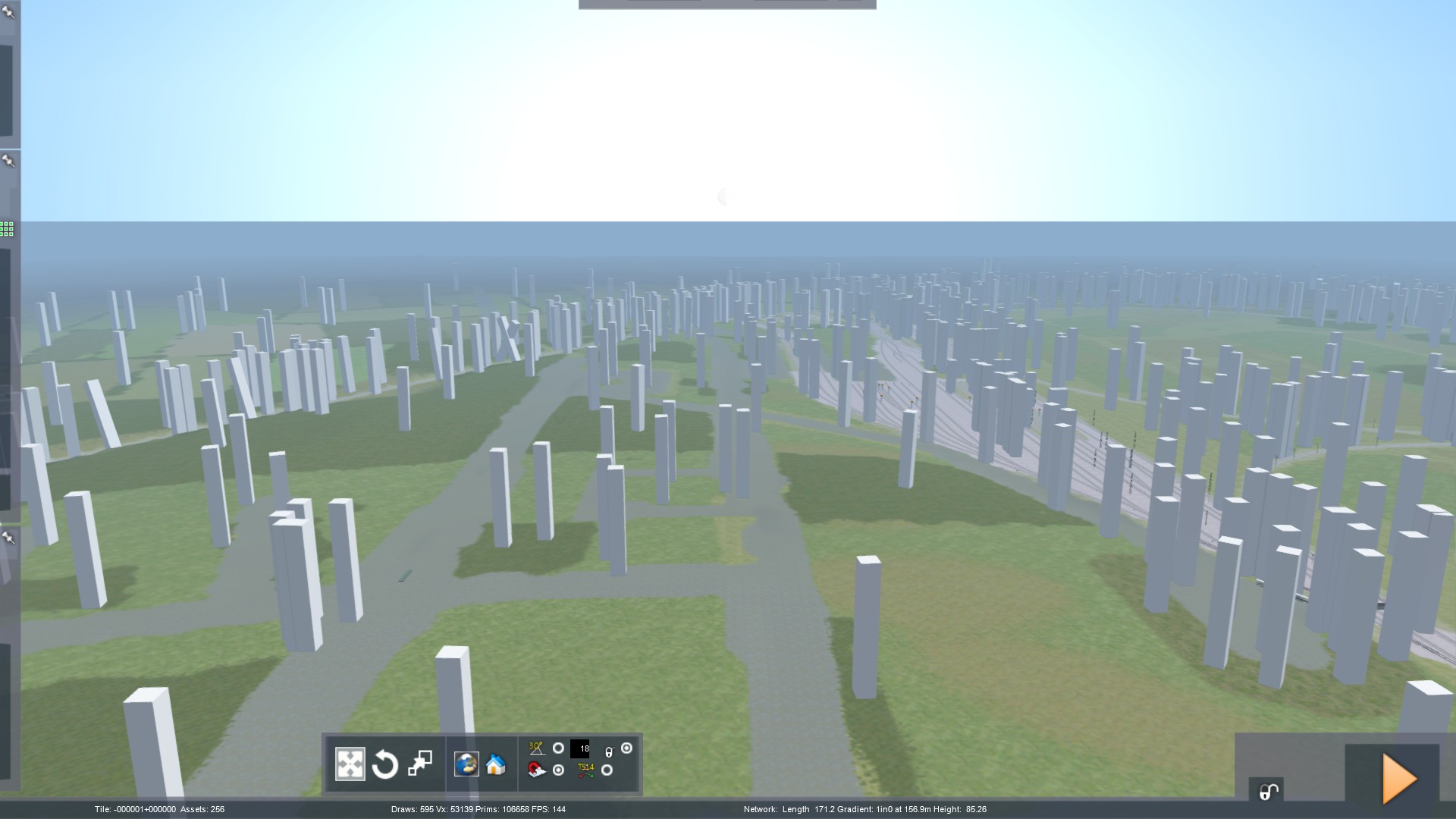The height and width of the screenshot is (819, 1456).
Task: Toggle the magnet snap radio button
Action: click(558, 770)
